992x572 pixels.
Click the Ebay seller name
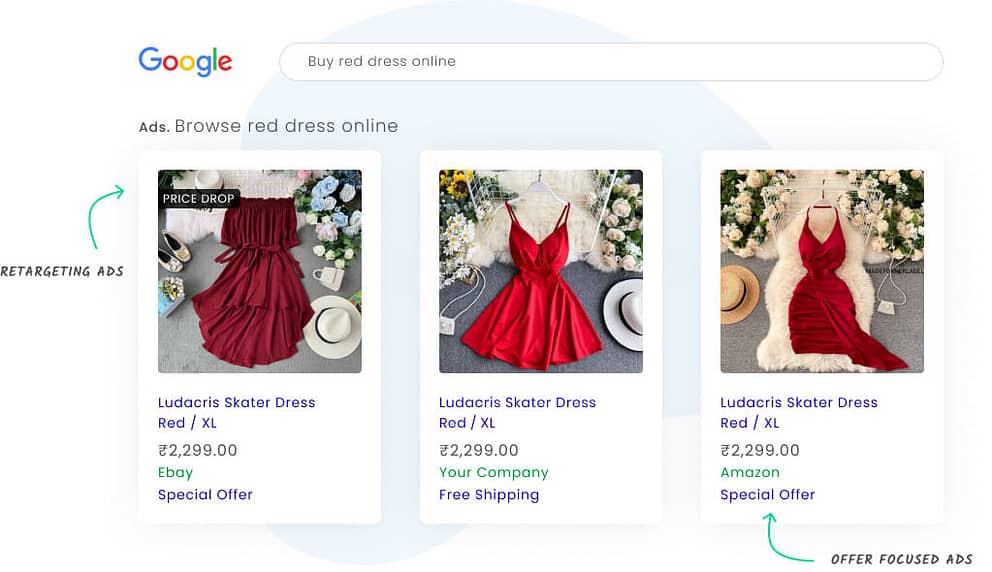[x=176, y=473]
